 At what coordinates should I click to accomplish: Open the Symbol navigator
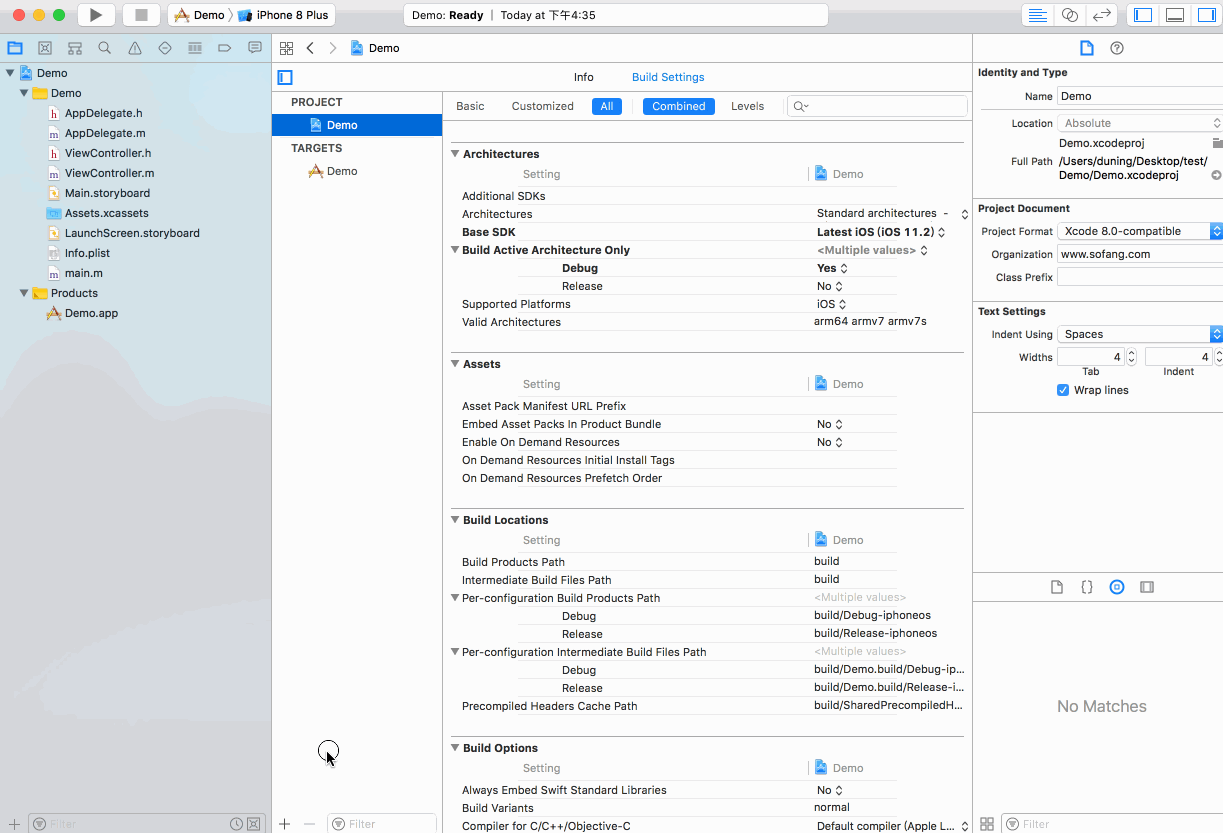[75, 48]
